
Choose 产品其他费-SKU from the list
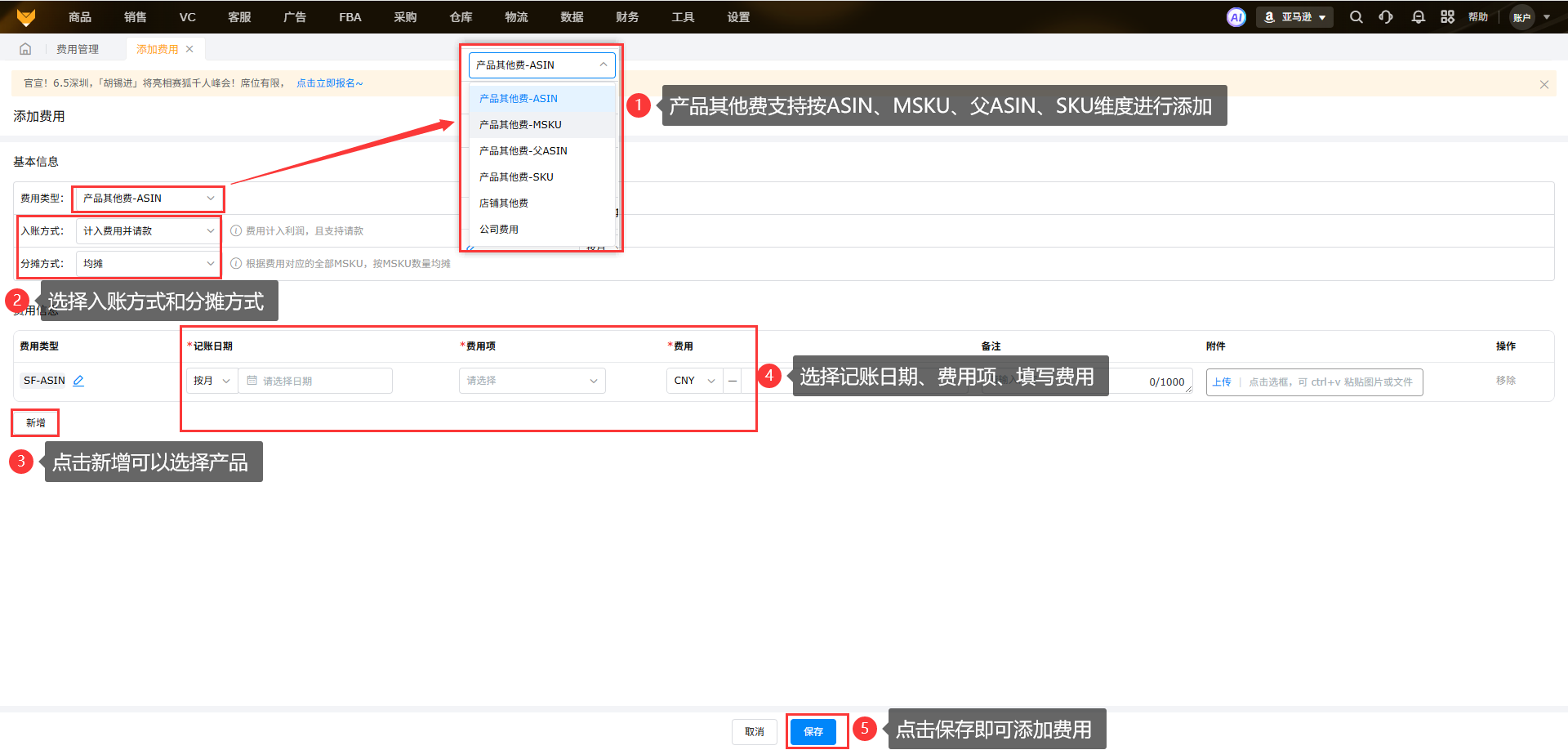coord(542,177)
